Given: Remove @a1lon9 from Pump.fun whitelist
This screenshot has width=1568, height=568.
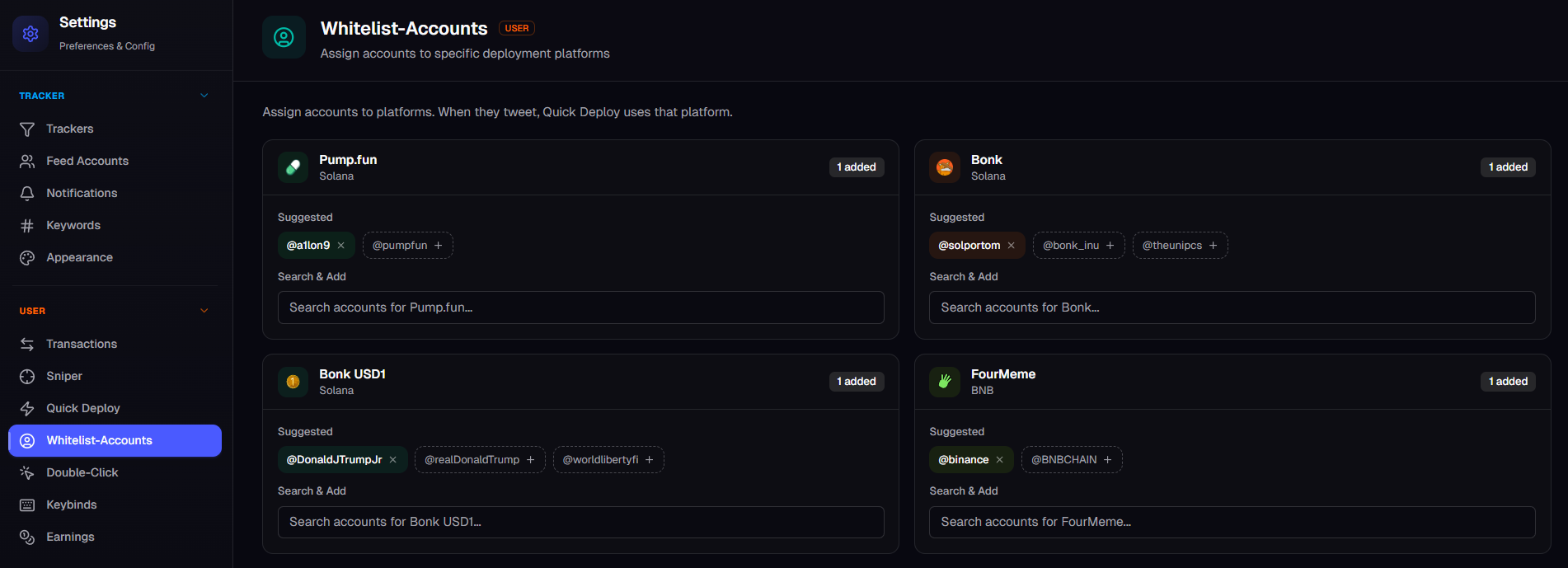Looking at the screenshot, I should click(x=341, y=246).
